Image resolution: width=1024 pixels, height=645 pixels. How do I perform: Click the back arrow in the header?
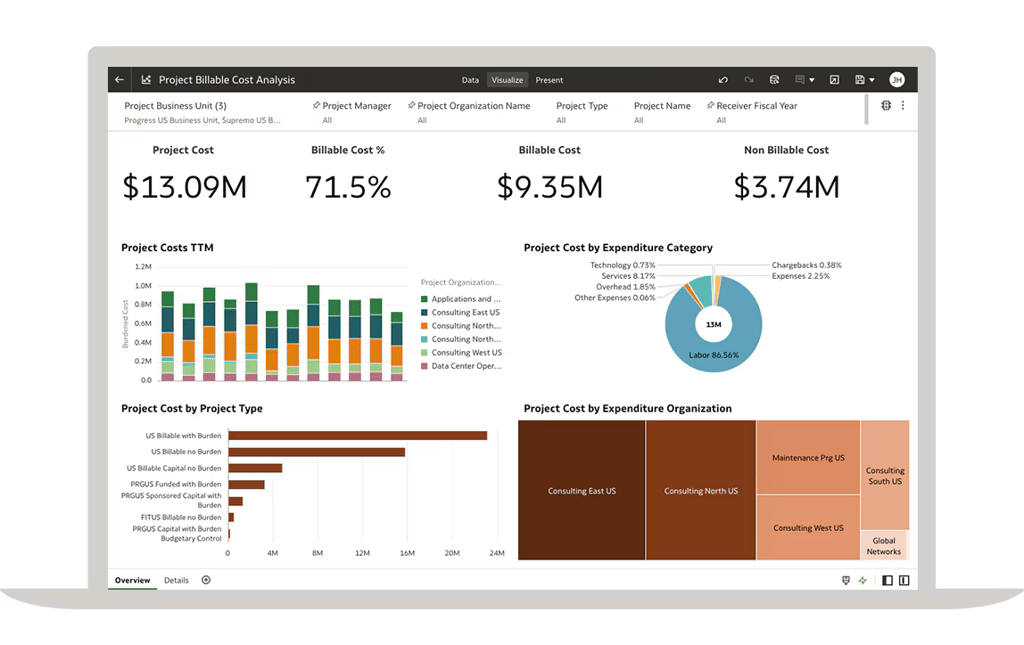[120, 80]
